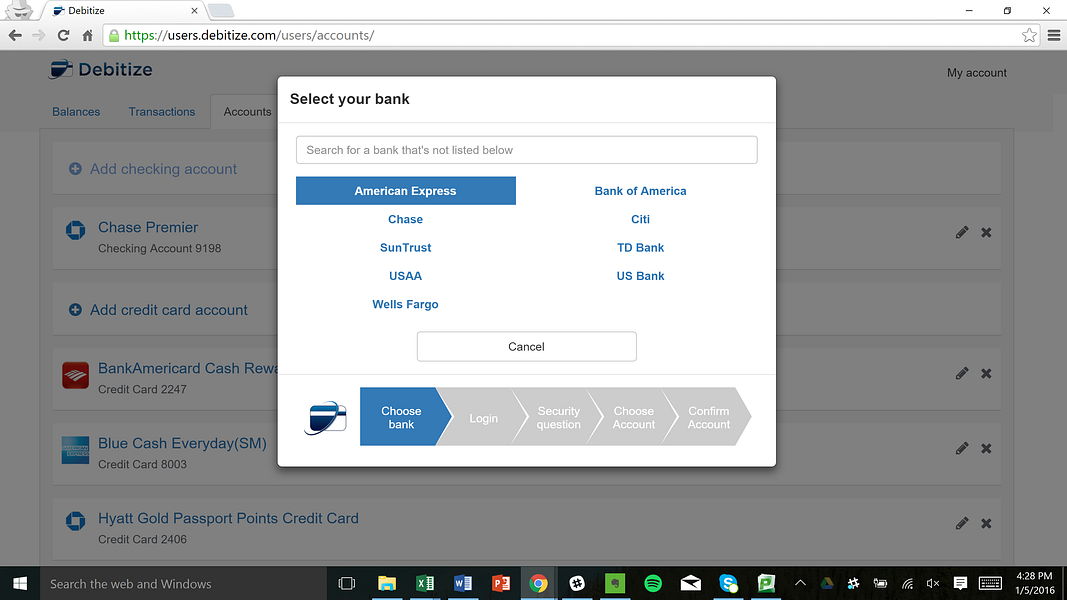Open Hyatt Gold Passport Points Credit Card
The image size is (1067, 600).
click(x=228, y=518)
